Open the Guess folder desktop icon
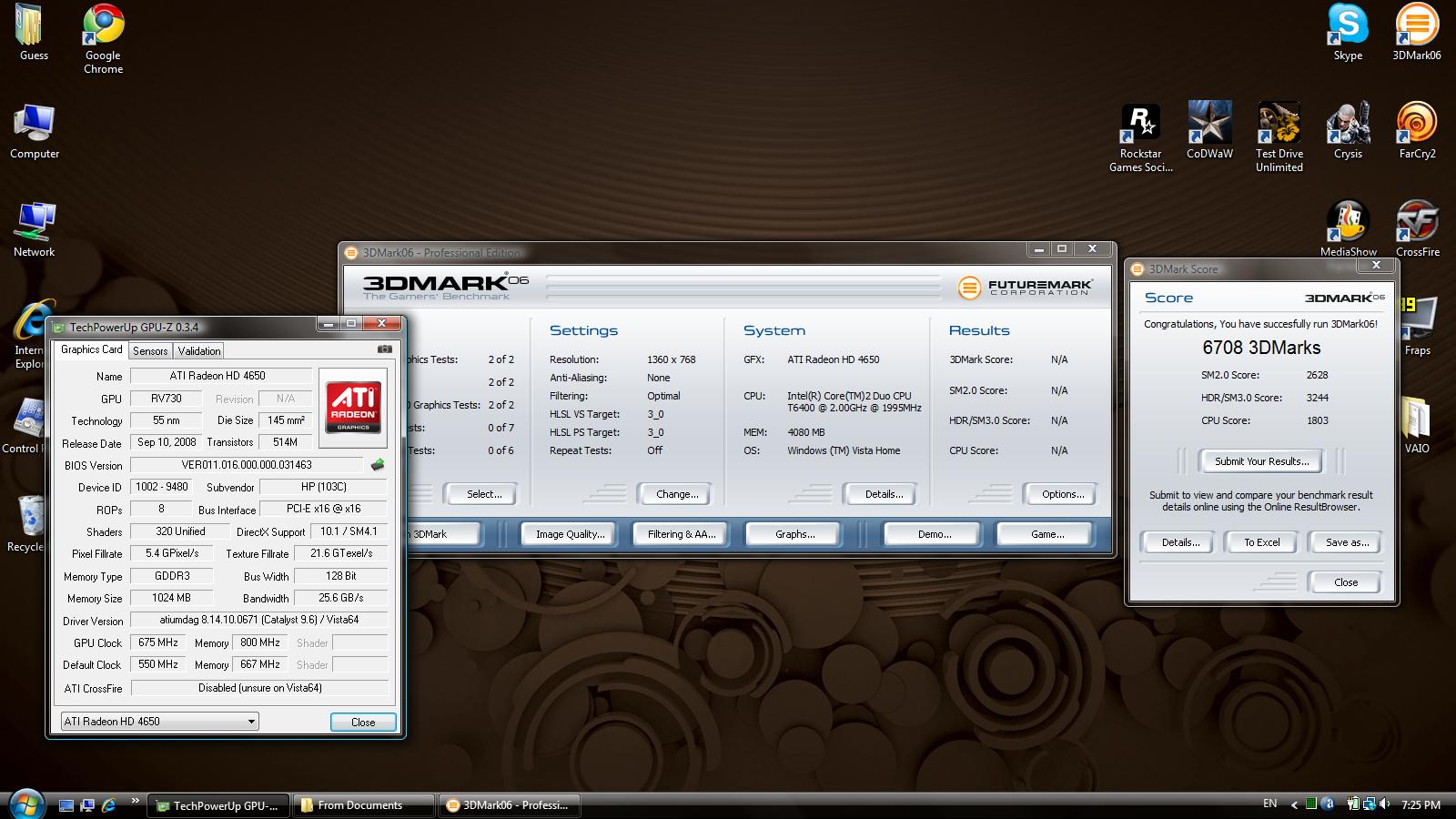Viewport: 1456px width, 819px height. tap(34, 33)
